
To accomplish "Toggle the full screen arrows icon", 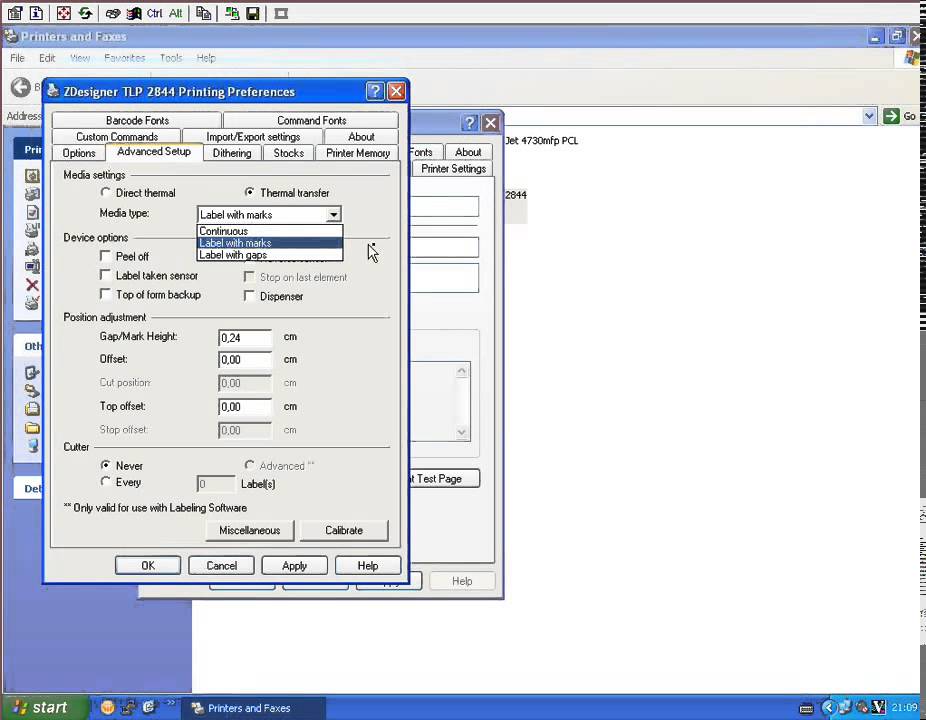I will (x=63, y=13).
